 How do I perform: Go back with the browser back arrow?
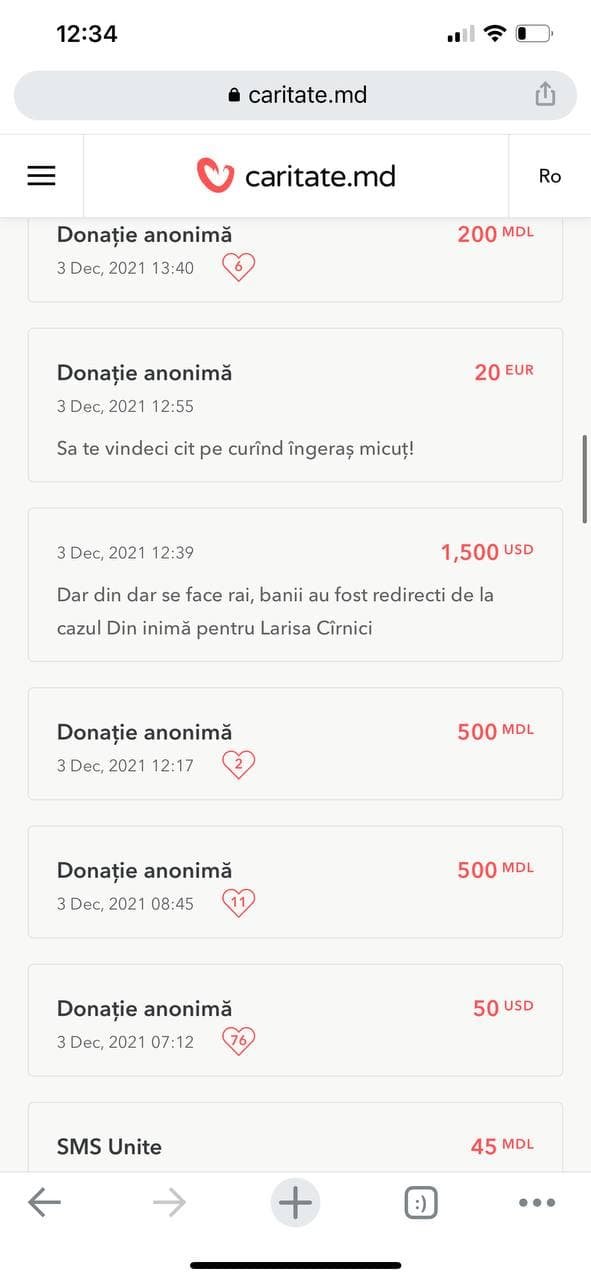(44, 1202)
